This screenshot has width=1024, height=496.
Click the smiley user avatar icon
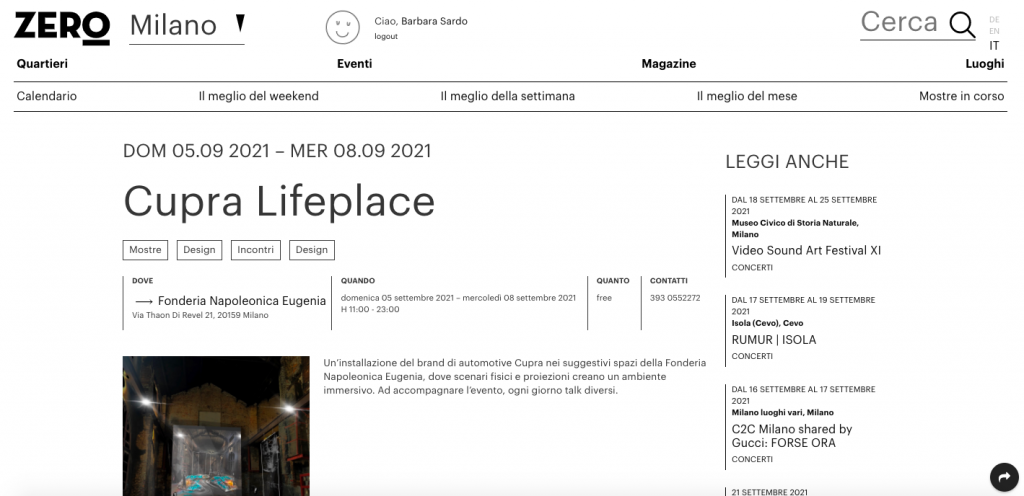pyautogui.click(x=343, y=27)
